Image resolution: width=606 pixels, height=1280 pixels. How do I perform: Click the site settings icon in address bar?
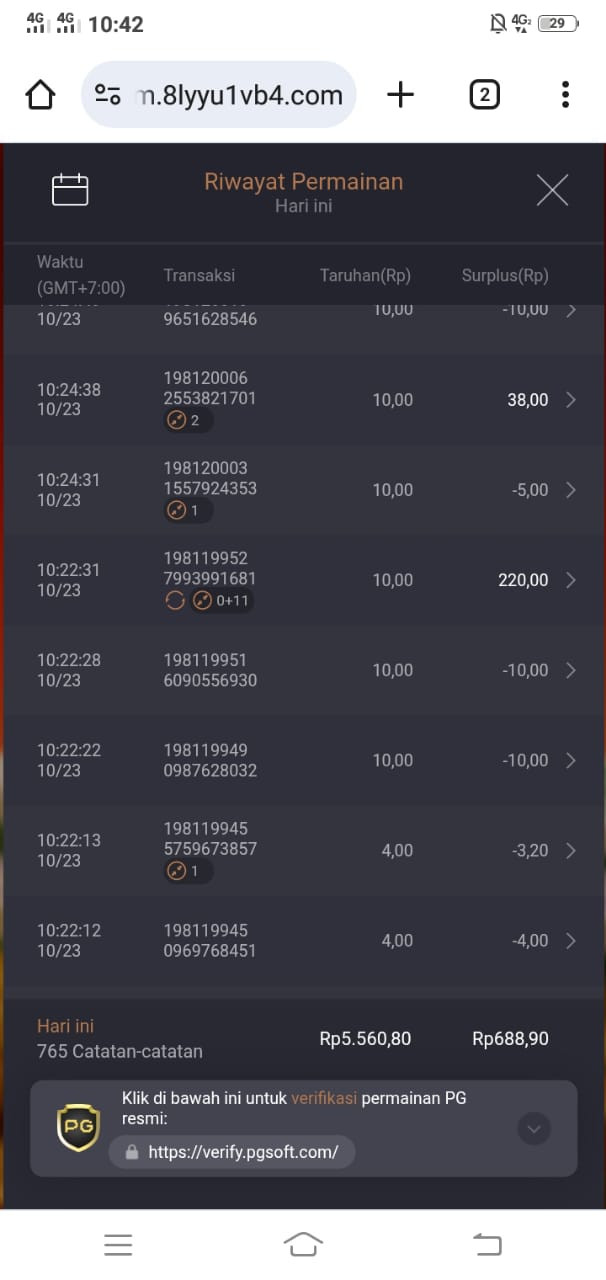(107, 95)
